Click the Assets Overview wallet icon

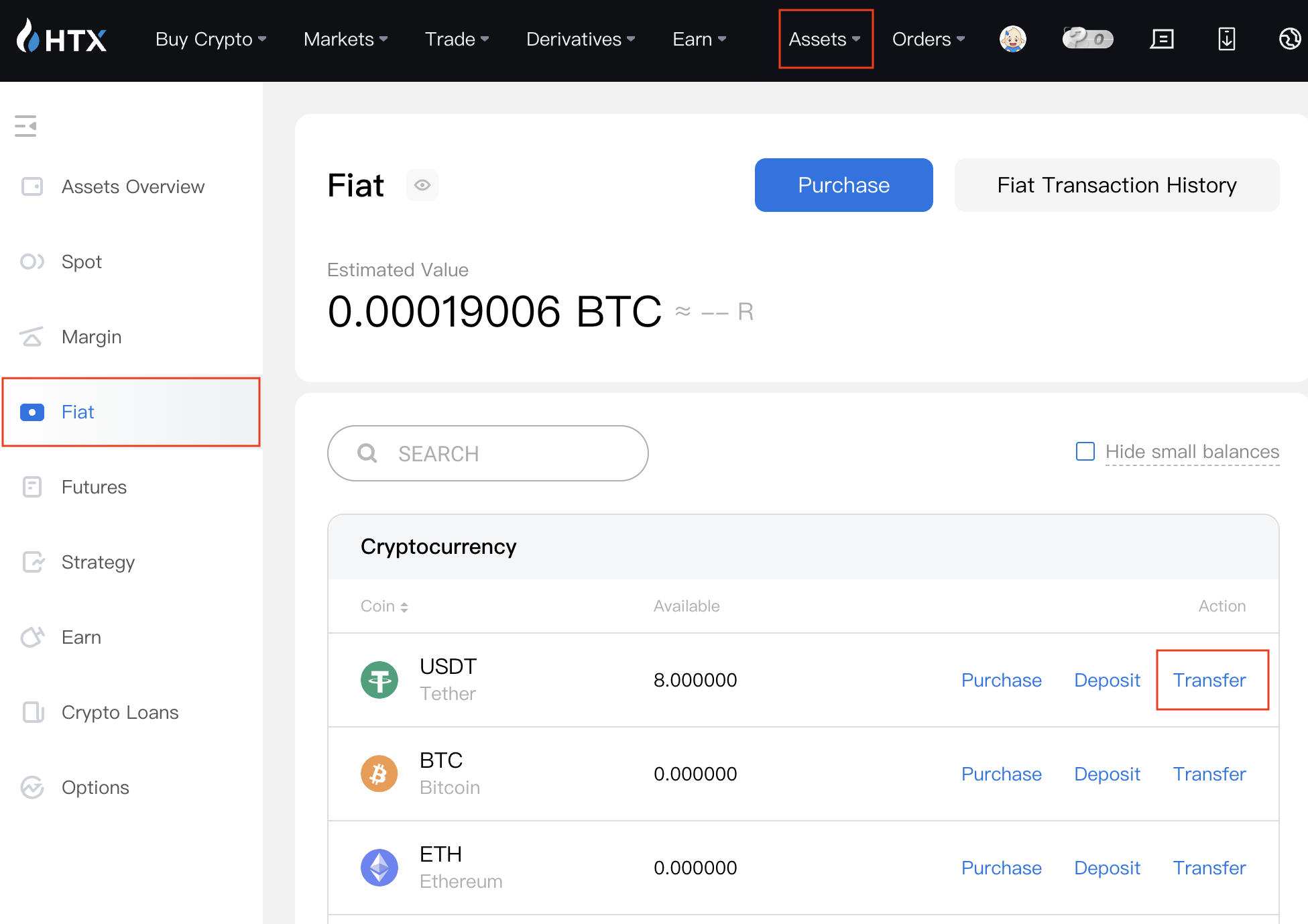[32, 186]
